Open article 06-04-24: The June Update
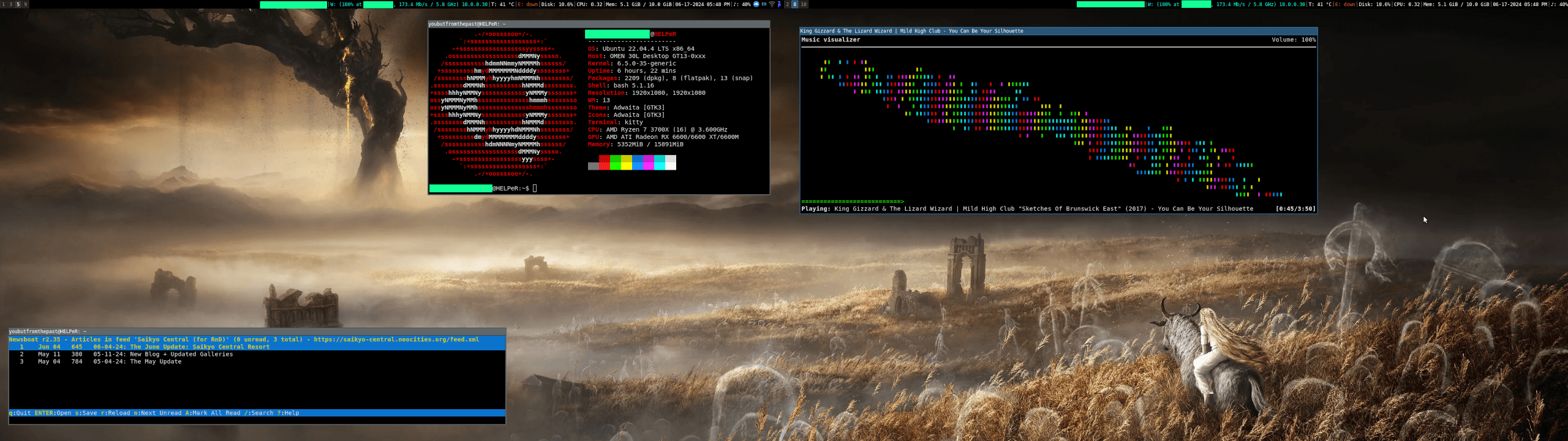1568x441 pixels. pyautogui.click(x=257, y=347)
